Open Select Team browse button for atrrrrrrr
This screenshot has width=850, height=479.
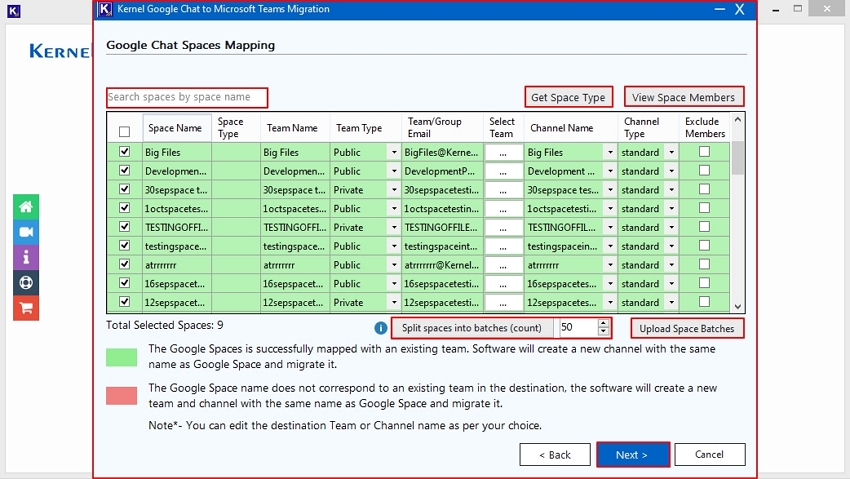tap(503, 265)
